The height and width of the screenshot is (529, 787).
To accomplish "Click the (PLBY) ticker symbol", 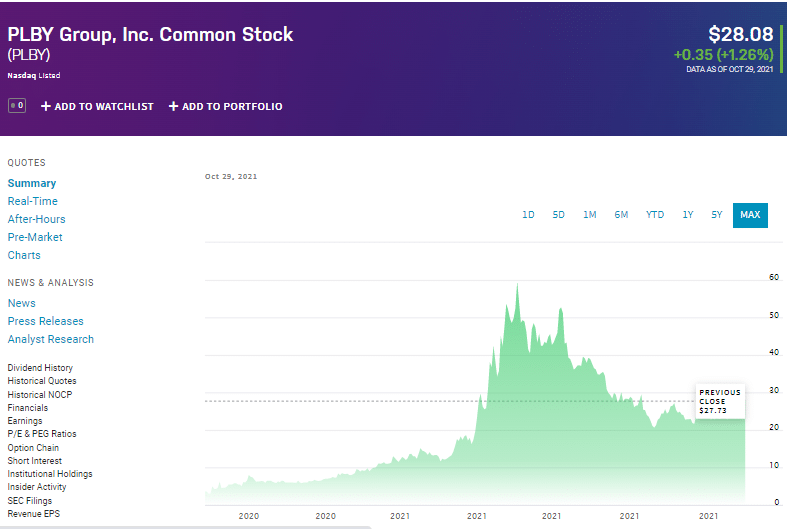I will pos(29,55).
